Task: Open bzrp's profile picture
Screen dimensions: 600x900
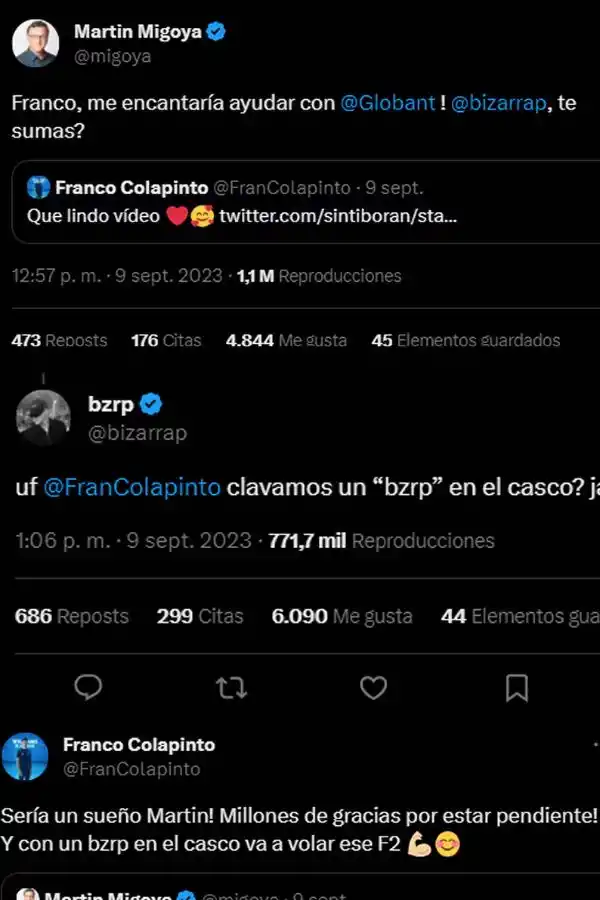Action: (41, 416)
